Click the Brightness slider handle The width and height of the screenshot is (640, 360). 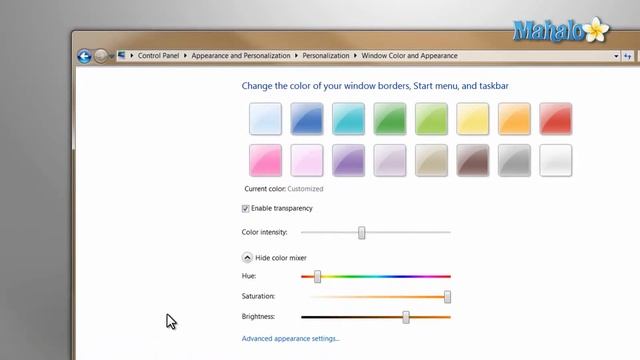click(x=406, y=317)
